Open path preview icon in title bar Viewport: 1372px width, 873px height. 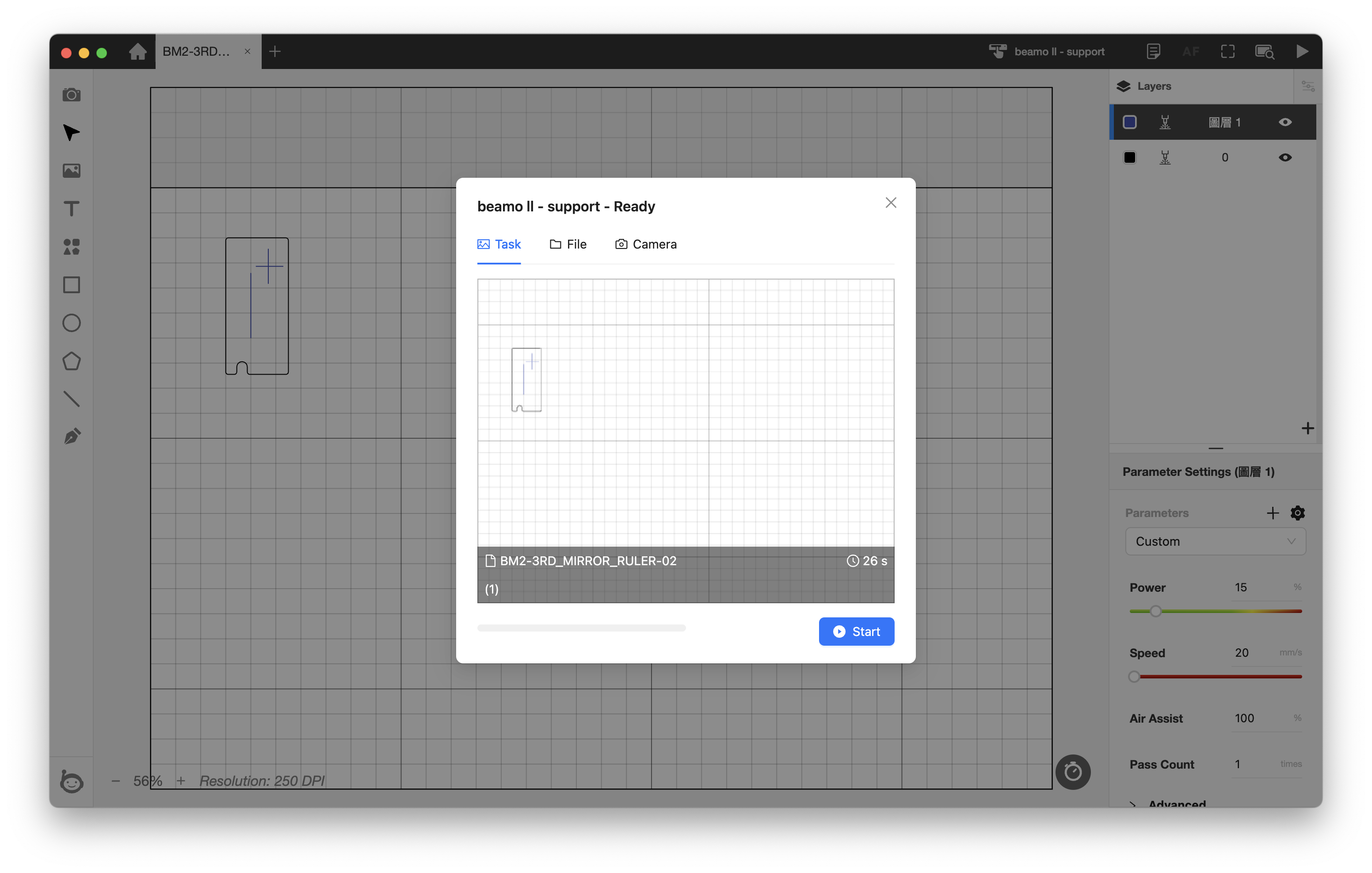[x=1265, y=51]
